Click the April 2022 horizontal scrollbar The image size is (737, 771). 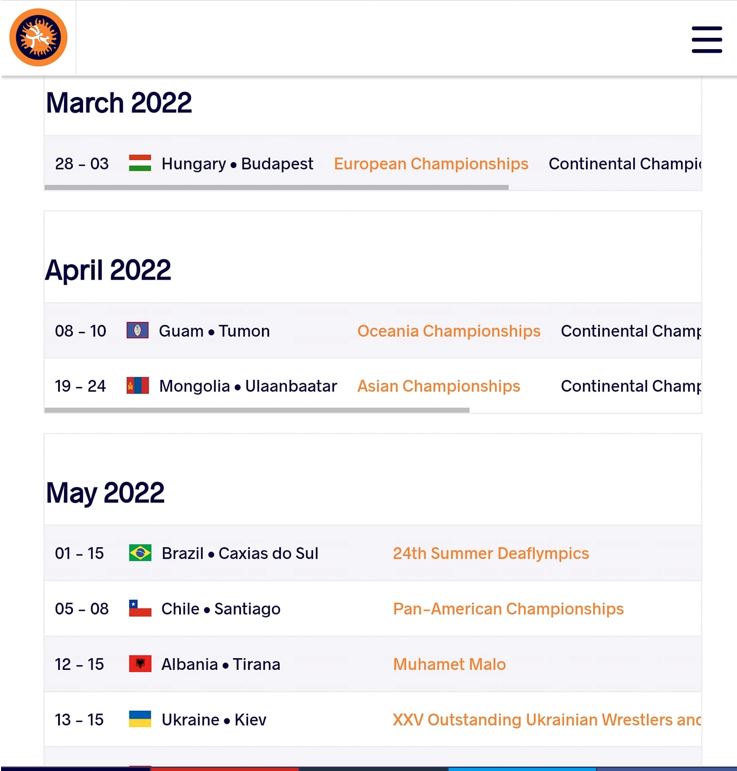click(257, 410)
